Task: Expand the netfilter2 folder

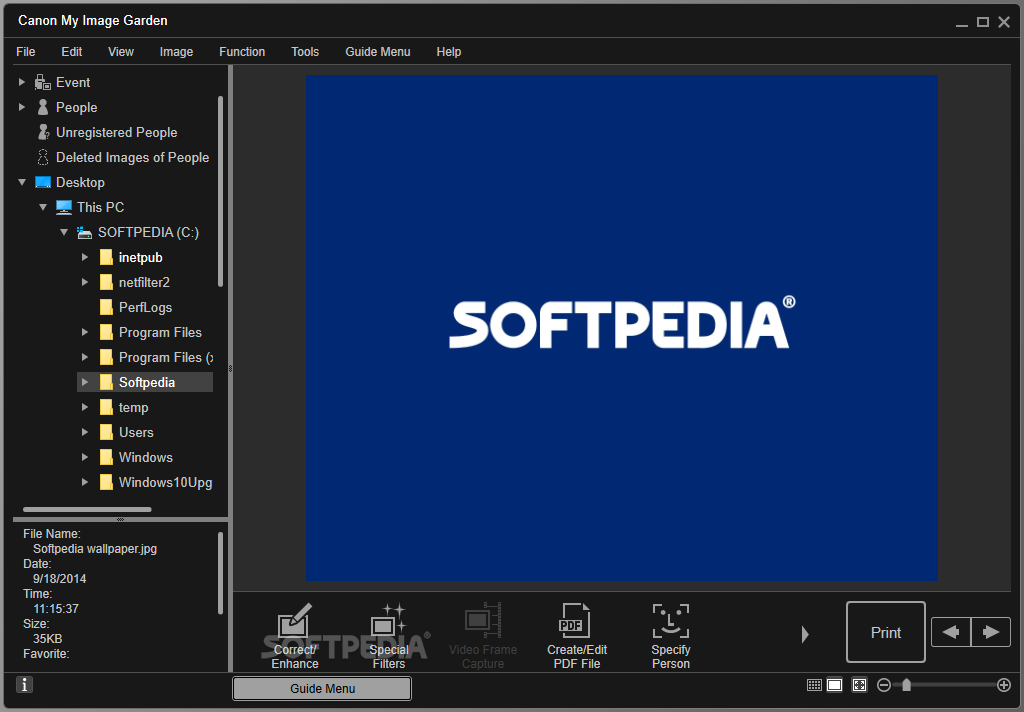Action: pos(85,282)
